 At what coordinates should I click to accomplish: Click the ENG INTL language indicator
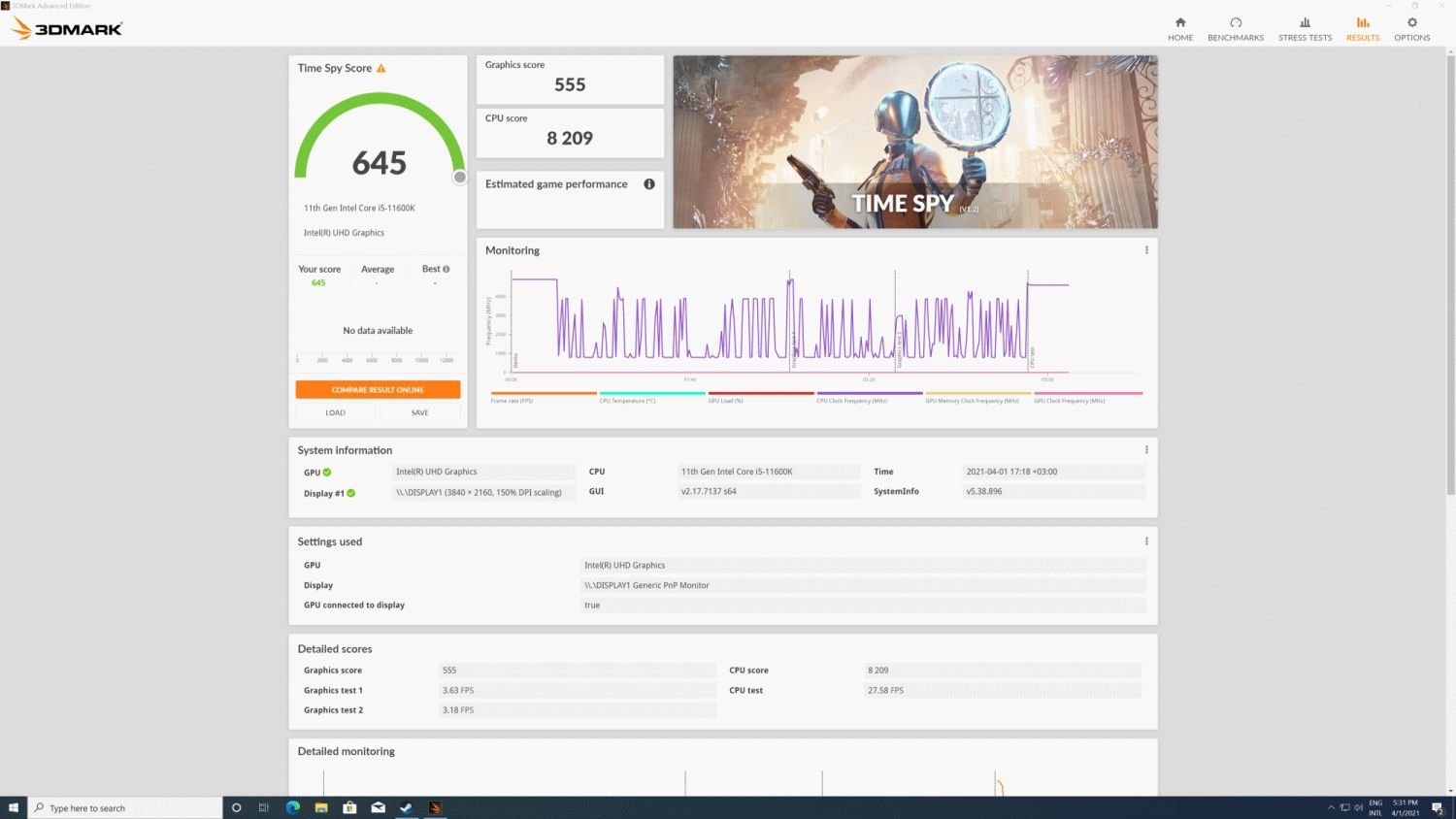coord(1375,807)
